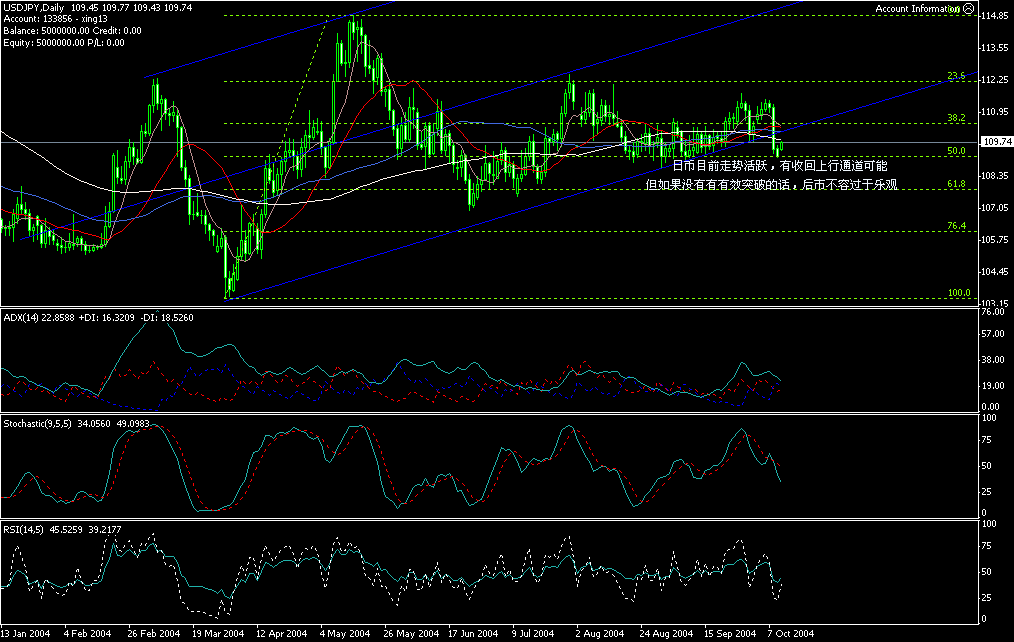Click the 4 Feb 2004 date label
This screenshot has width=1014, height=642.
(x=87, y=634)
